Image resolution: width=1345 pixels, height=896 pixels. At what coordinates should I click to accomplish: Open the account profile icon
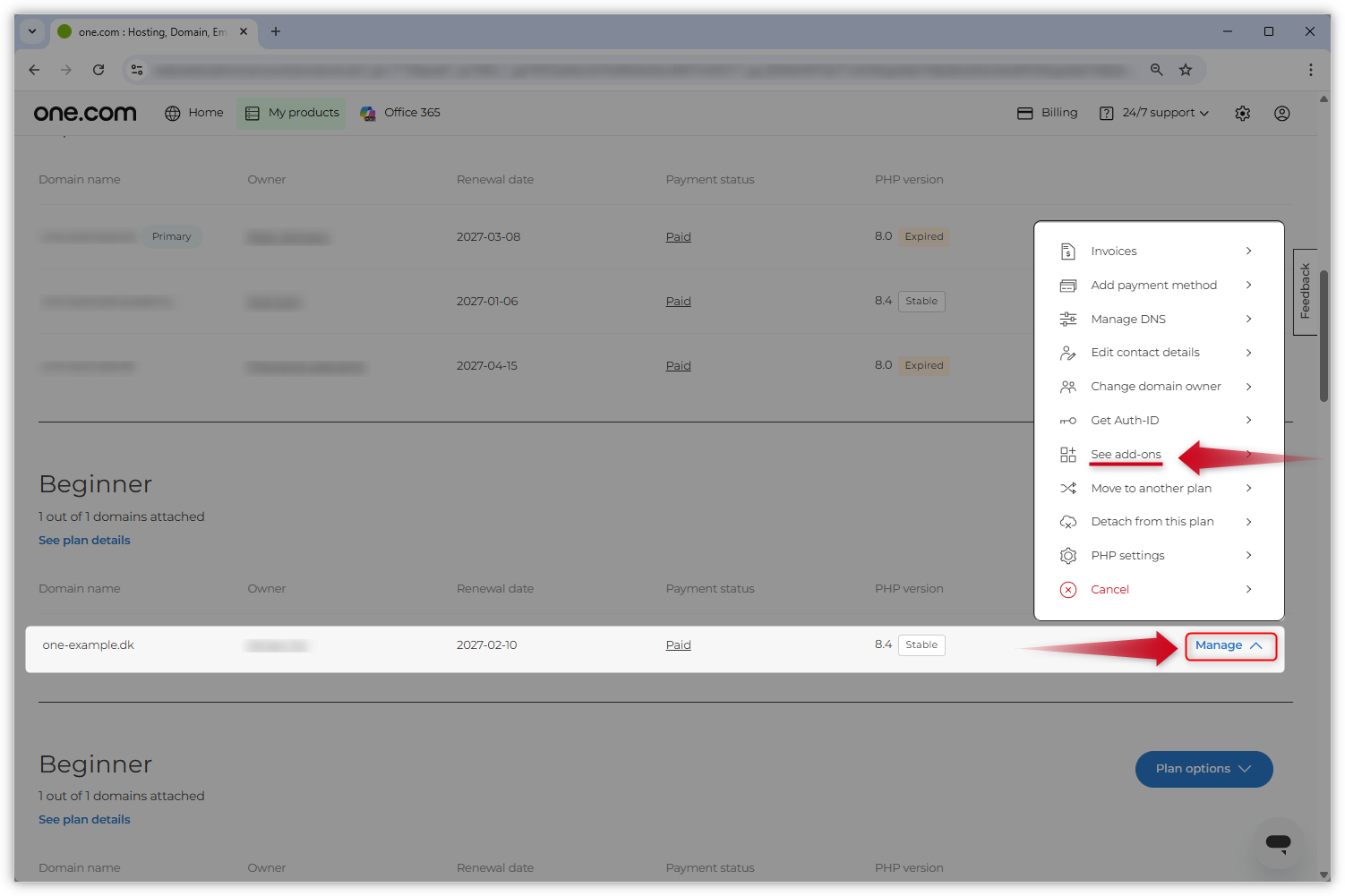point(1282,114)
